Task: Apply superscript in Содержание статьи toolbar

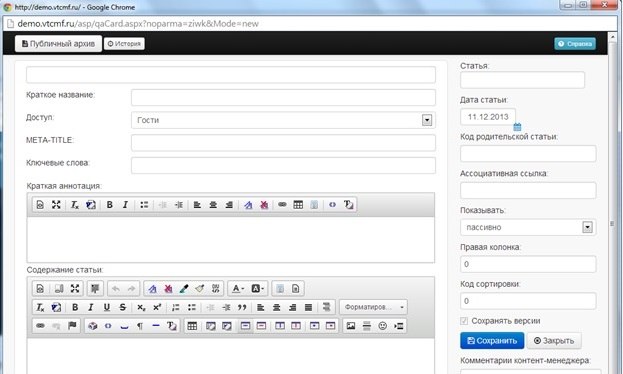Action: 157,307
